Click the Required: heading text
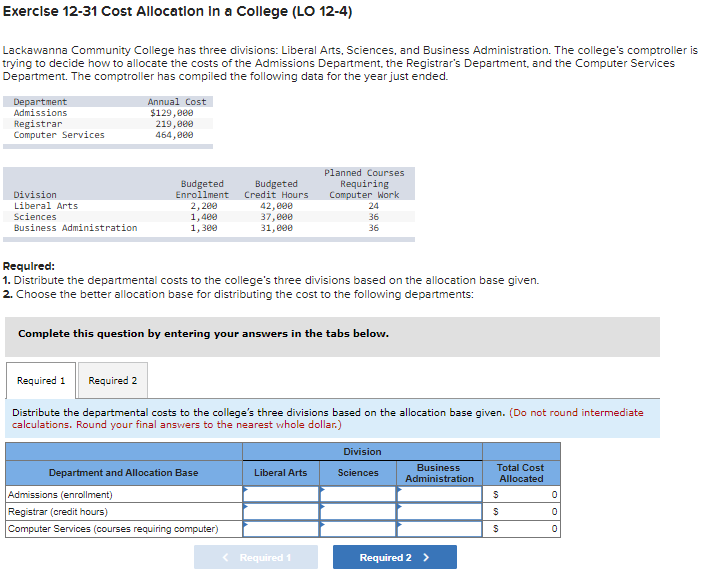 (x=29, y=266)
